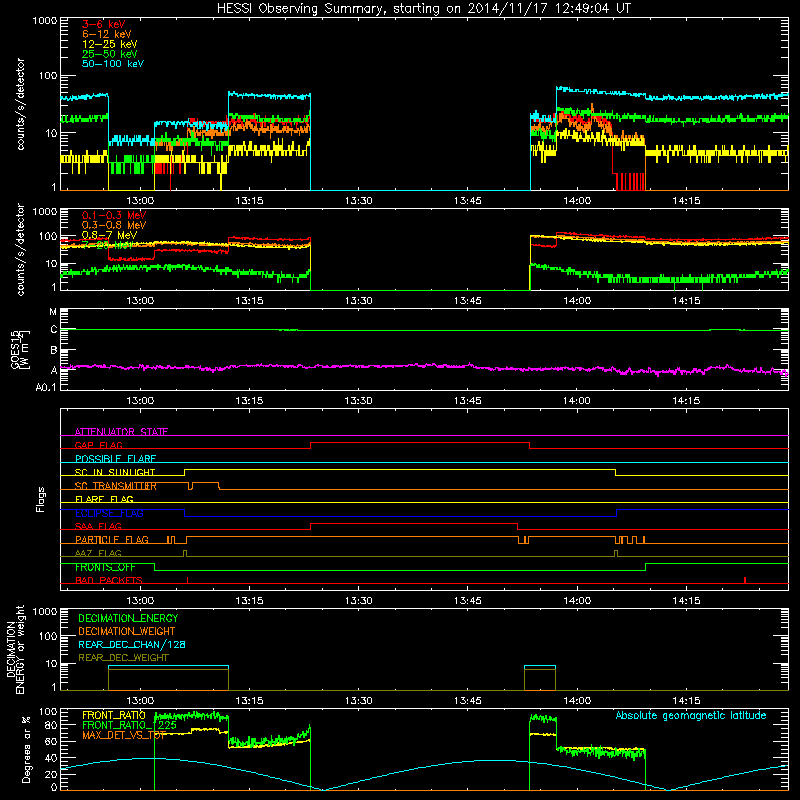
Task: Click the Absolute geomagnetic latitude label
Action: pos(691,716)
